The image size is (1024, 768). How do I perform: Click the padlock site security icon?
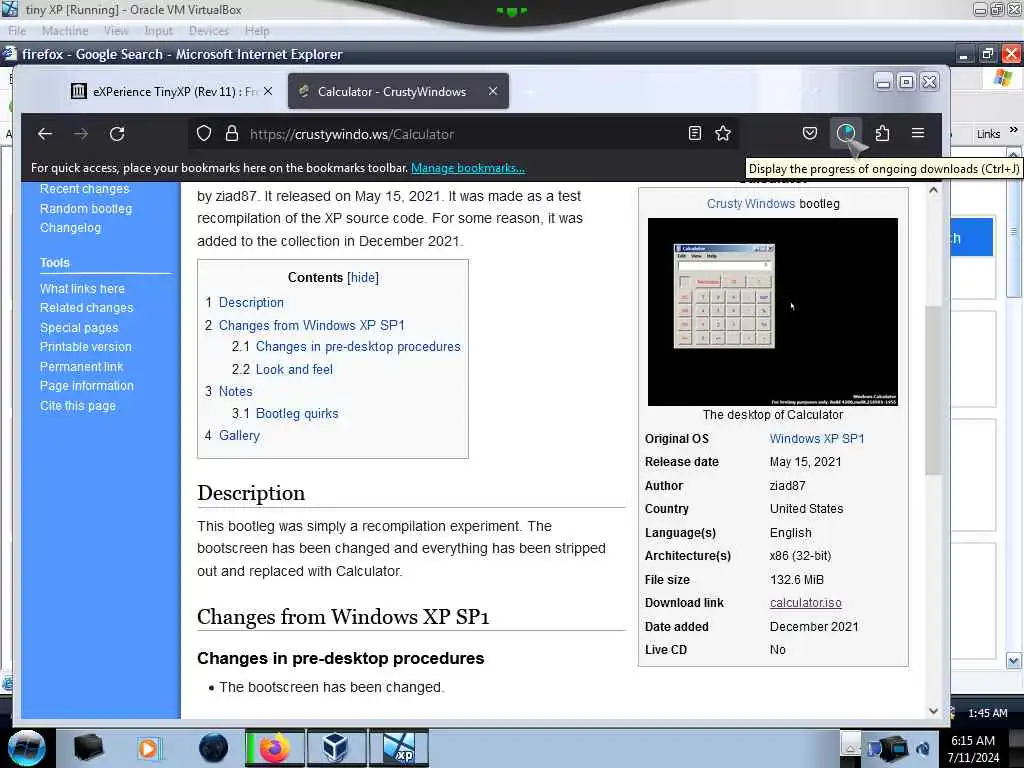tap(232, 134)
